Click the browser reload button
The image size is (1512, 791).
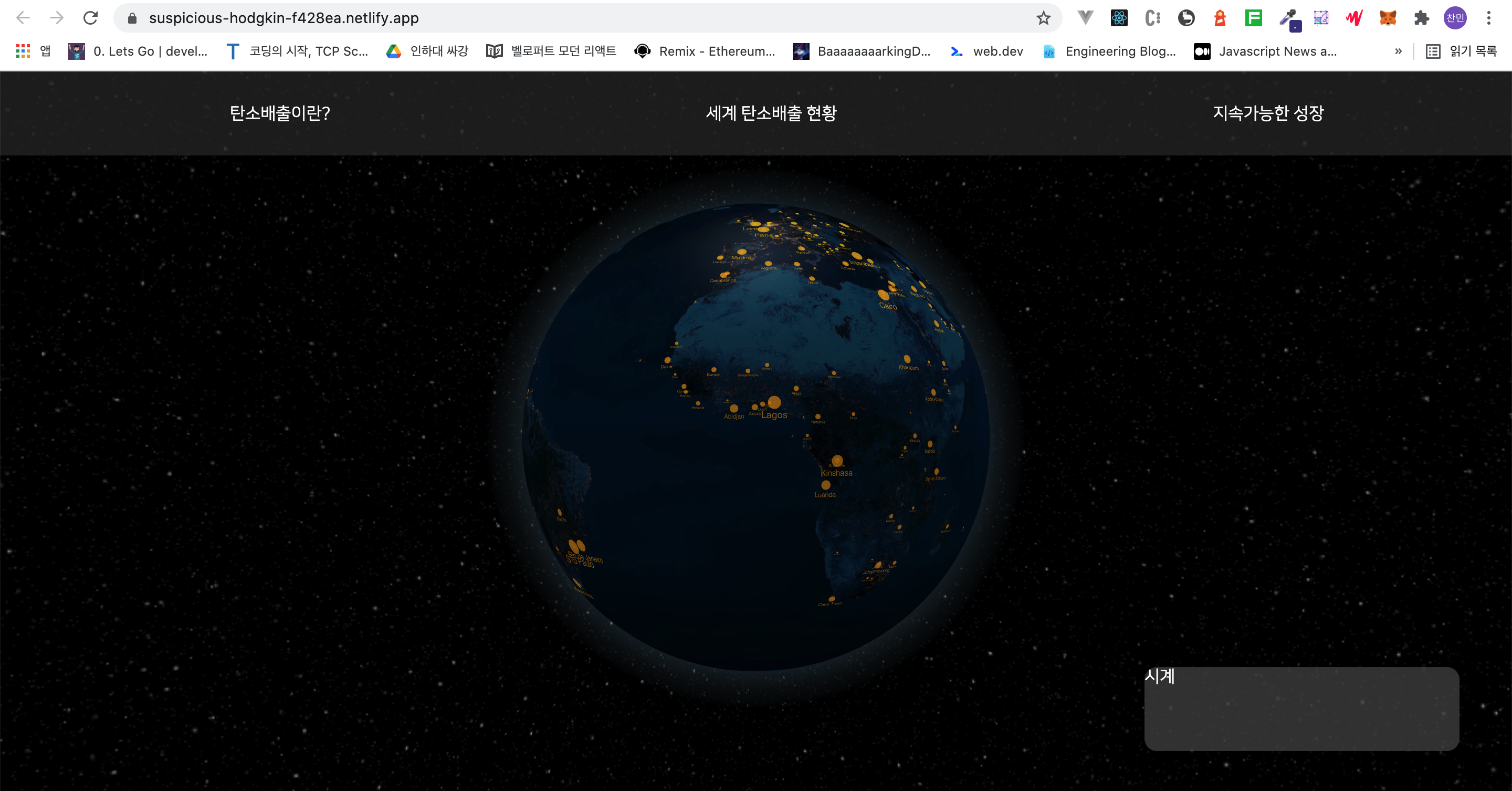point(90,18)
